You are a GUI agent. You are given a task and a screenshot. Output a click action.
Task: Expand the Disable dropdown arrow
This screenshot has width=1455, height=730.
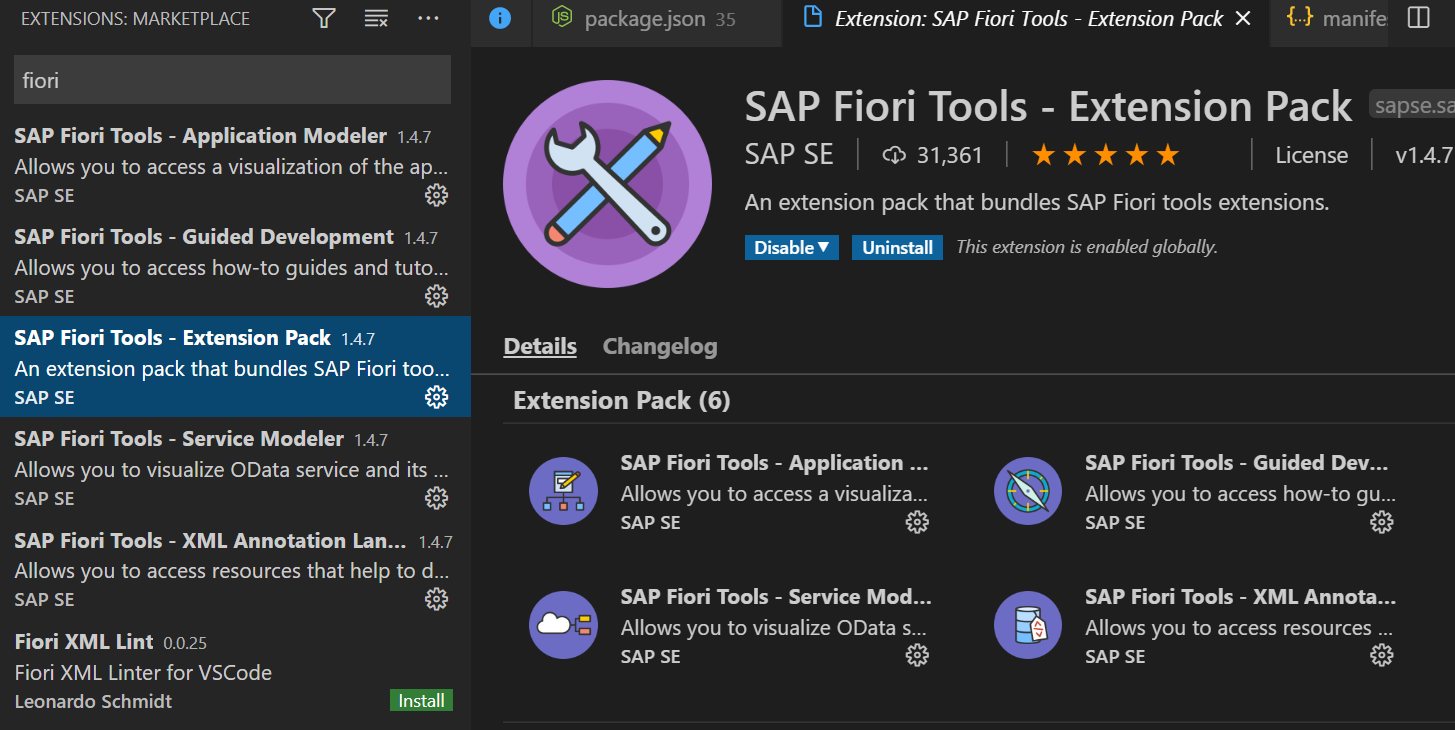click(824, 247)
